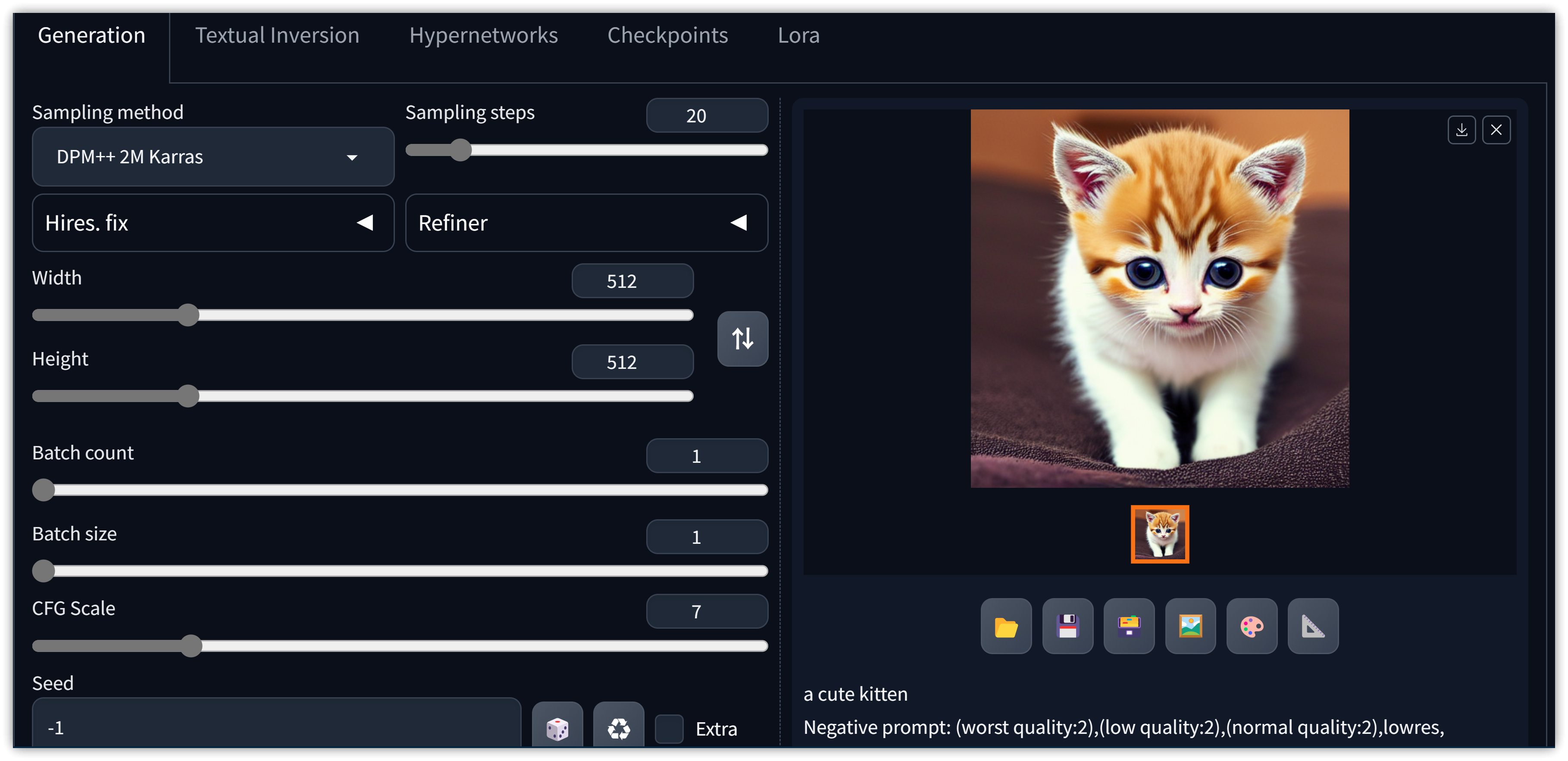Switch to the Checkpoints tab
Viewport: 1568px width, 761px height.
(x=667, y=35)
